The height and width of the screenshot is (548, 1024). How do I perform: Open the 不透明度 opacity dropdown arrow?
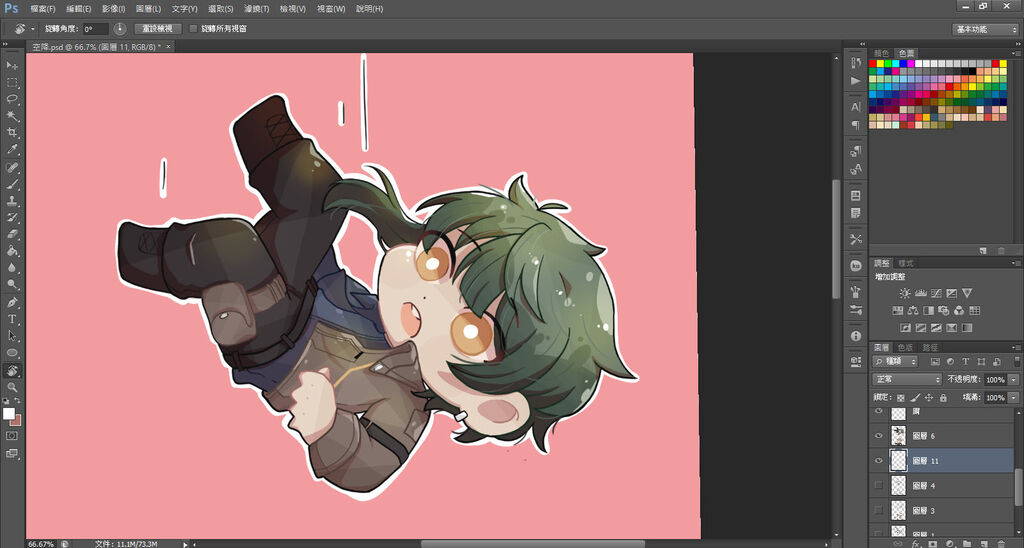(1014, 379)
